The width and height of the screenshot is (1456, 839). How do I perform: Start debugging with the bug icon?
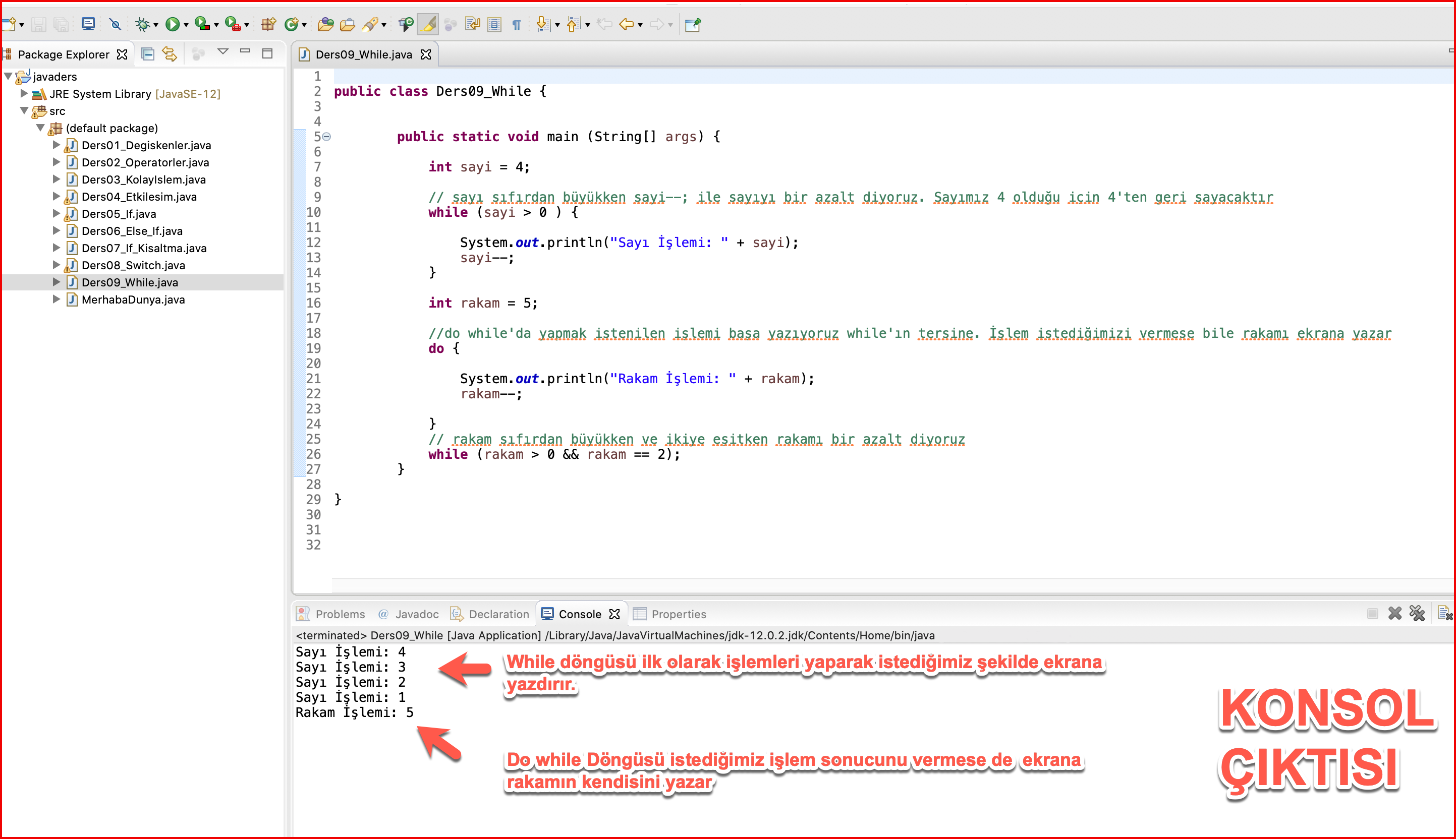(142, 24)
